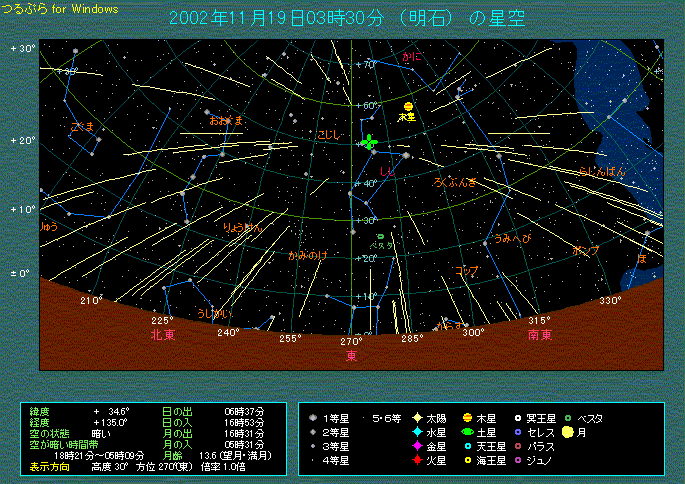Screen dimensions: 685x484
Task: Select the Ceres (セレス) legend icon
Action: point(517,432)
